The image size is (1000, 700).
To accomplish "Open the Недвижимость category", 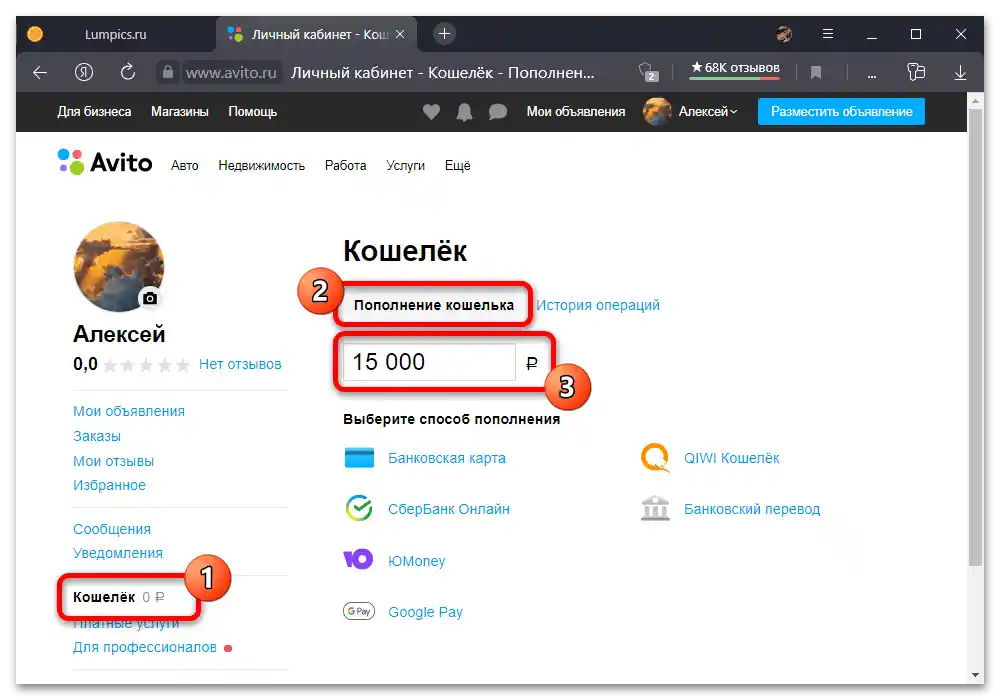I will tap(261, 166).
